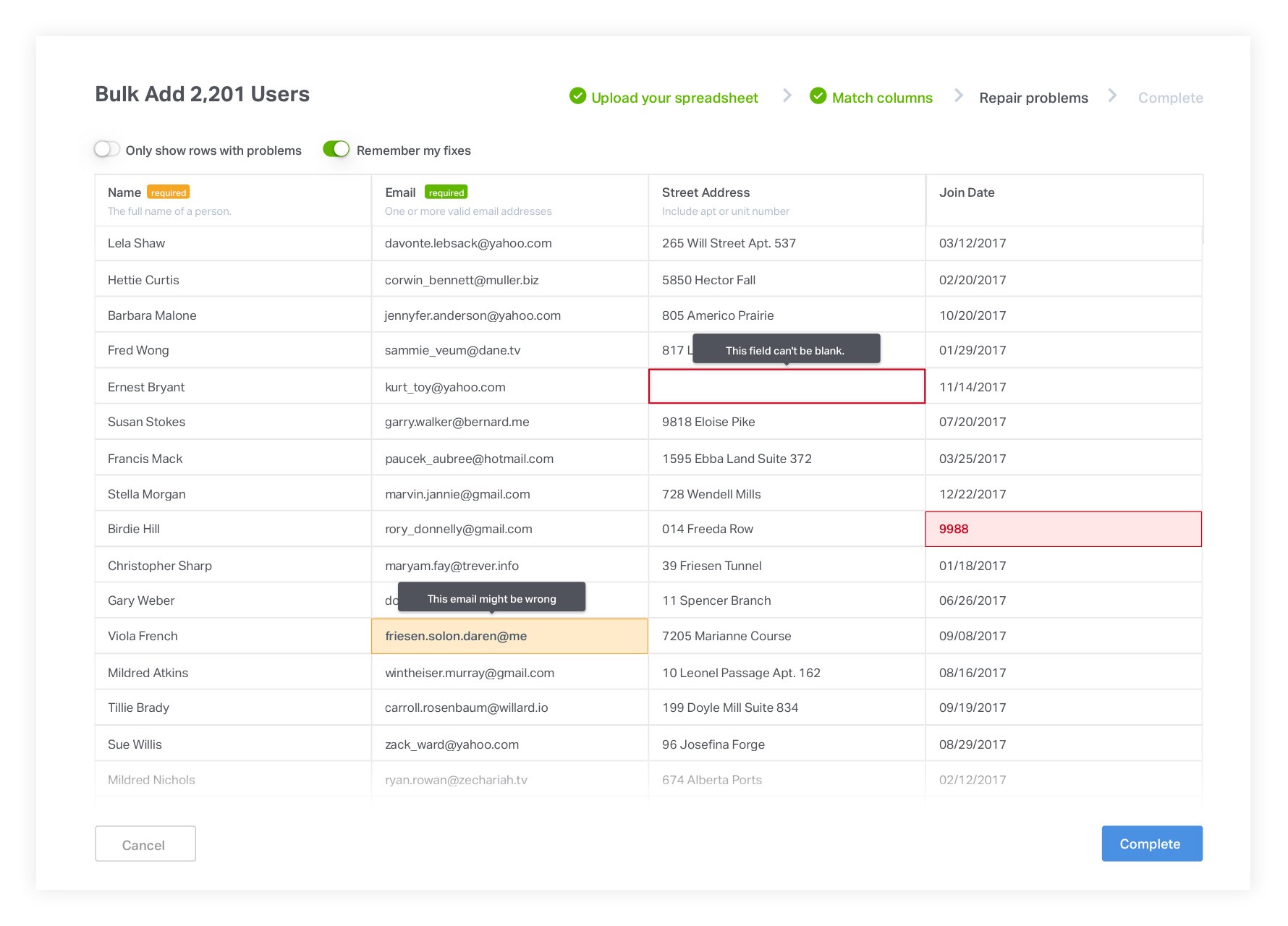Dismiss the "This field can't be blank" tooltip
Viewport: 1288px width, 926px height.
click(x=786, y=349)
